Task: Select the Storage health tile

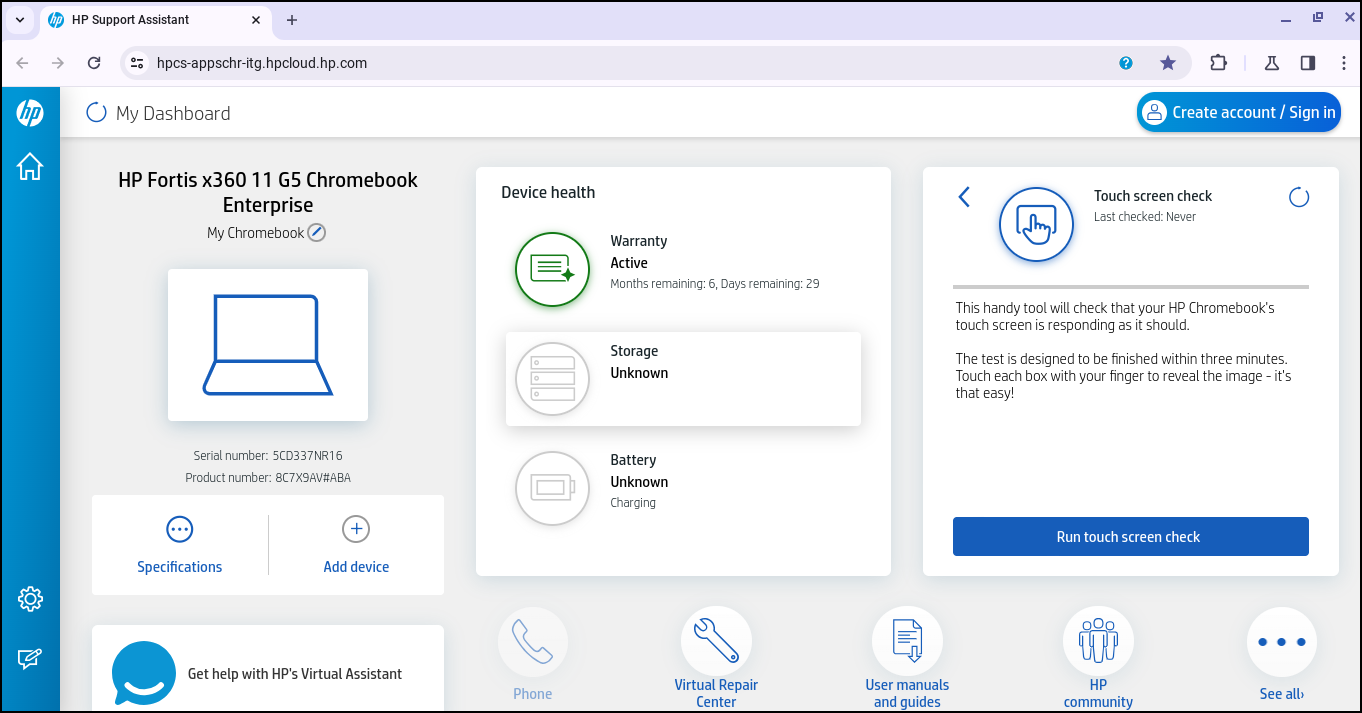Action: pyautogui.click(x=683, y=378)
